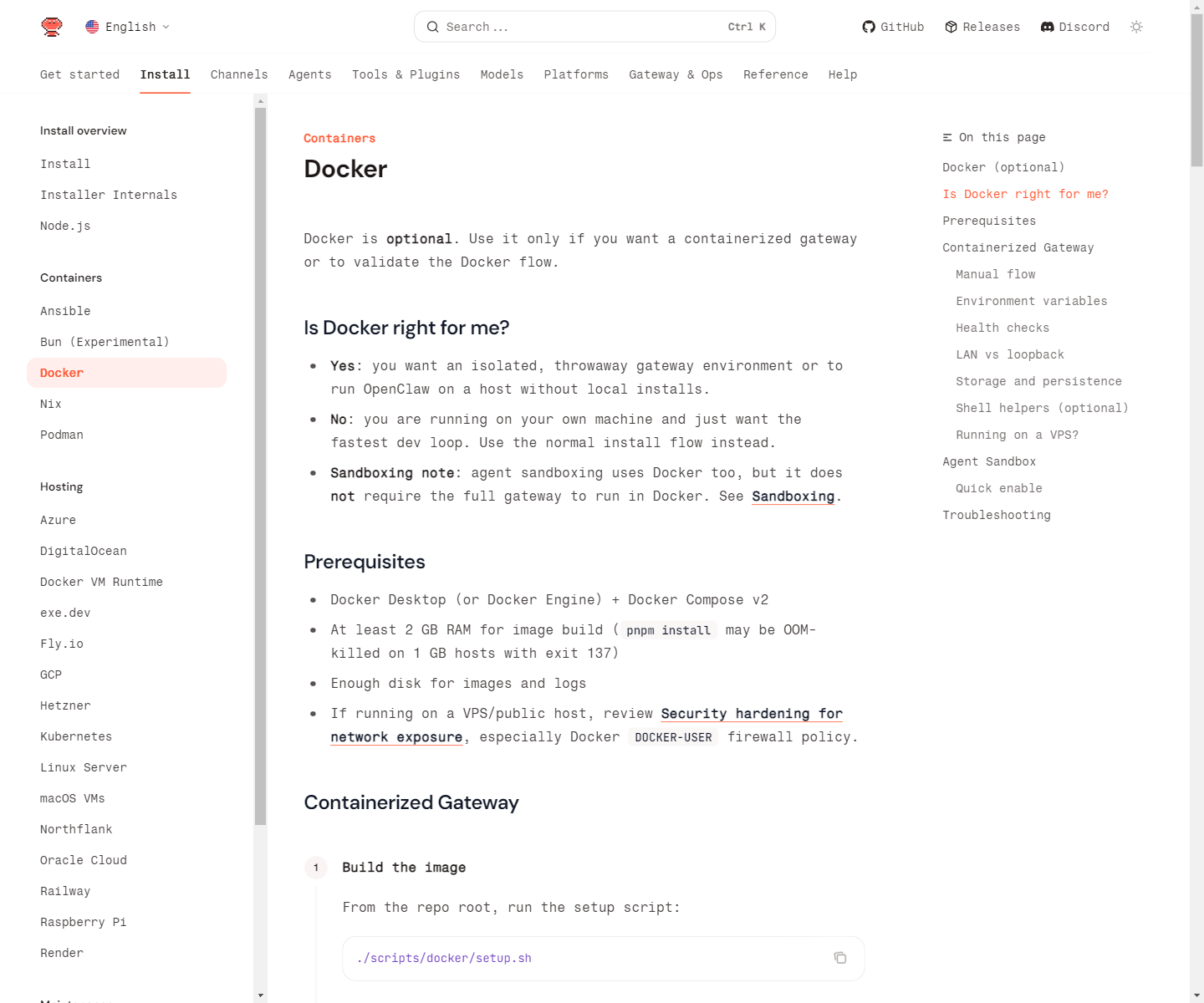The image size is (1204, 1003).
Task: Select the Install tab
Action: click(165, 74)
